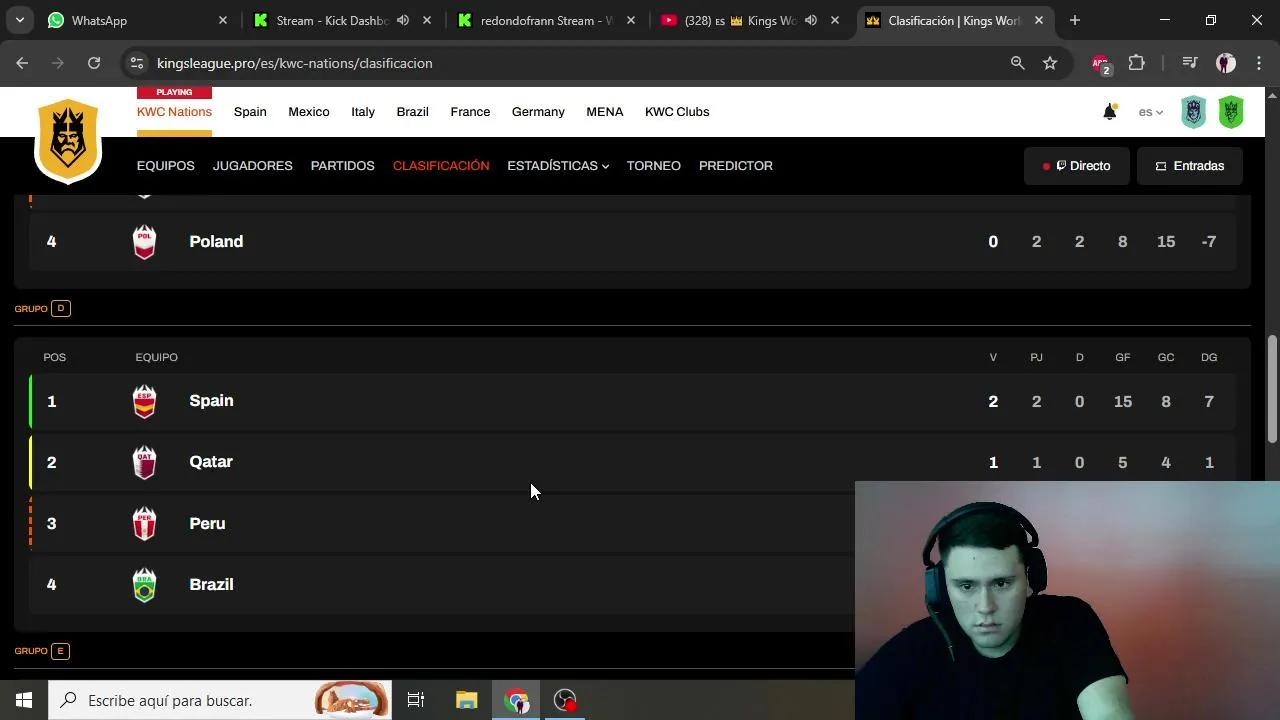
Task: Open the Chrome extensions puzzle icon
Action: click(x=1136, y=63)
